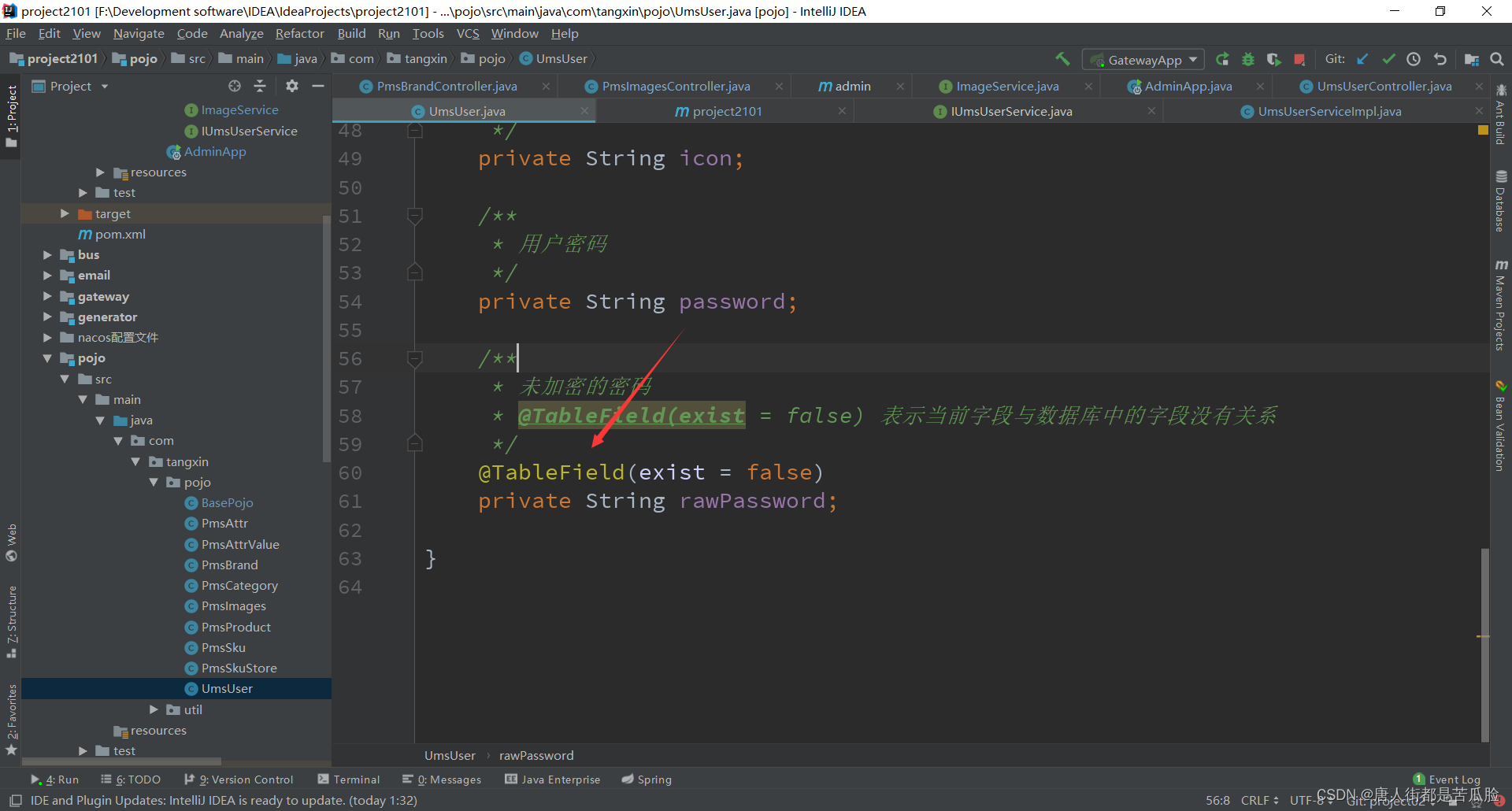Toggle 9: Version Control tool window

point(239,780)
